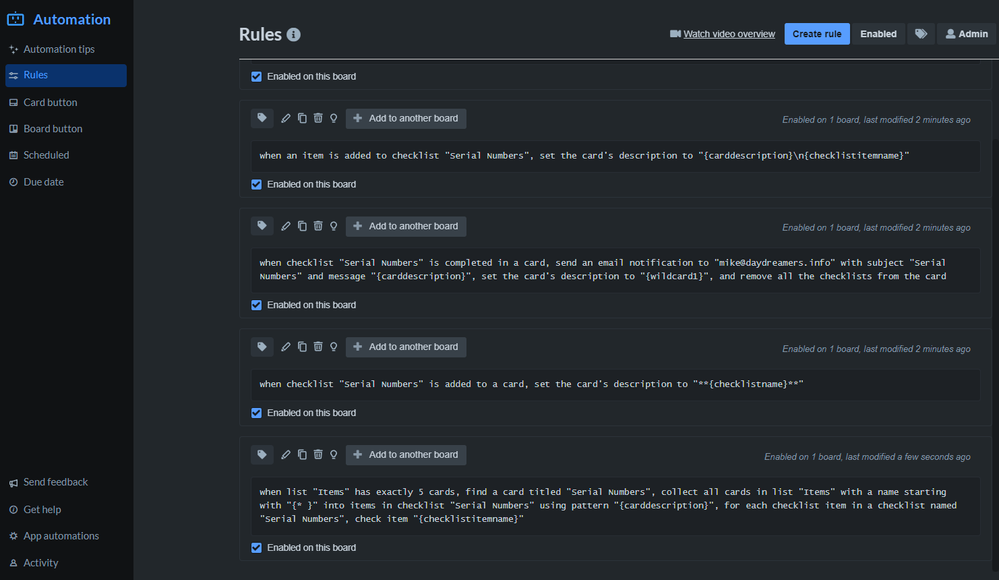Image resolution: width=999 pixels, height=580 pixels.
Task: Duplicate the second rule with the copy icon
Action: pyautogui.click(x=302, y=226)
